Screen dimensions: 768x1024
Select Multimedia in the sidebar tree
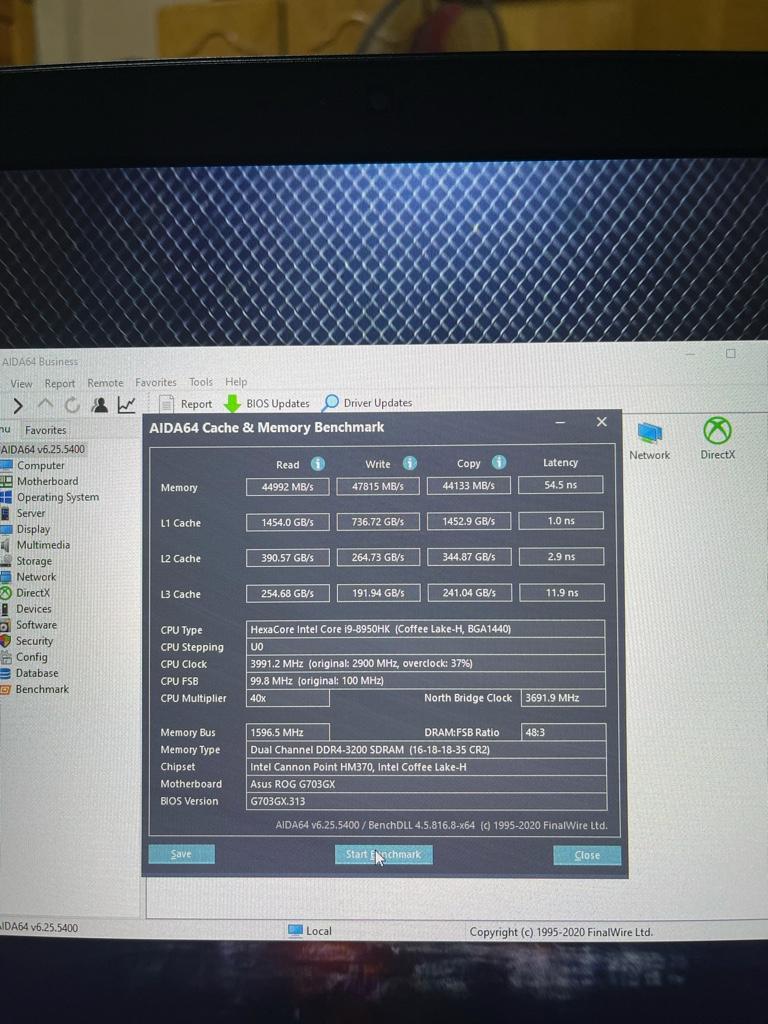[x=43, y=545]
